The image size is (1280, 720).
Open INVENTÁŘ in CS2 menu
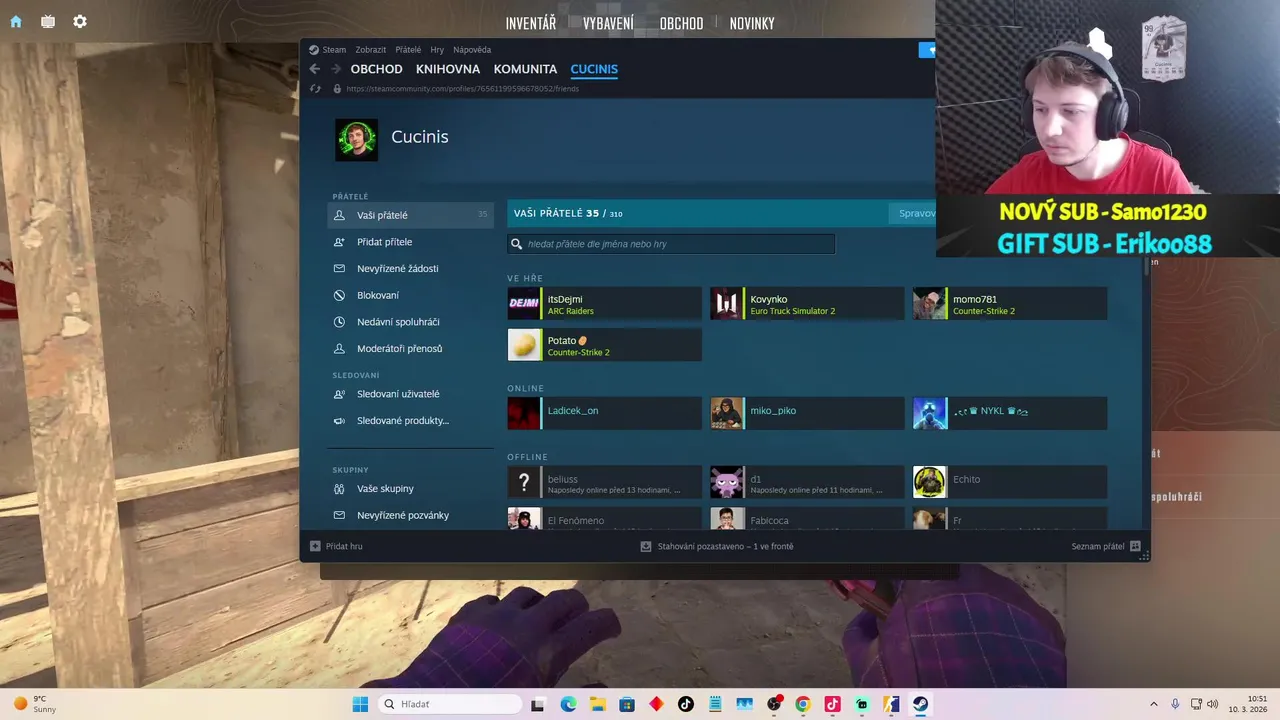pos(531,23)
